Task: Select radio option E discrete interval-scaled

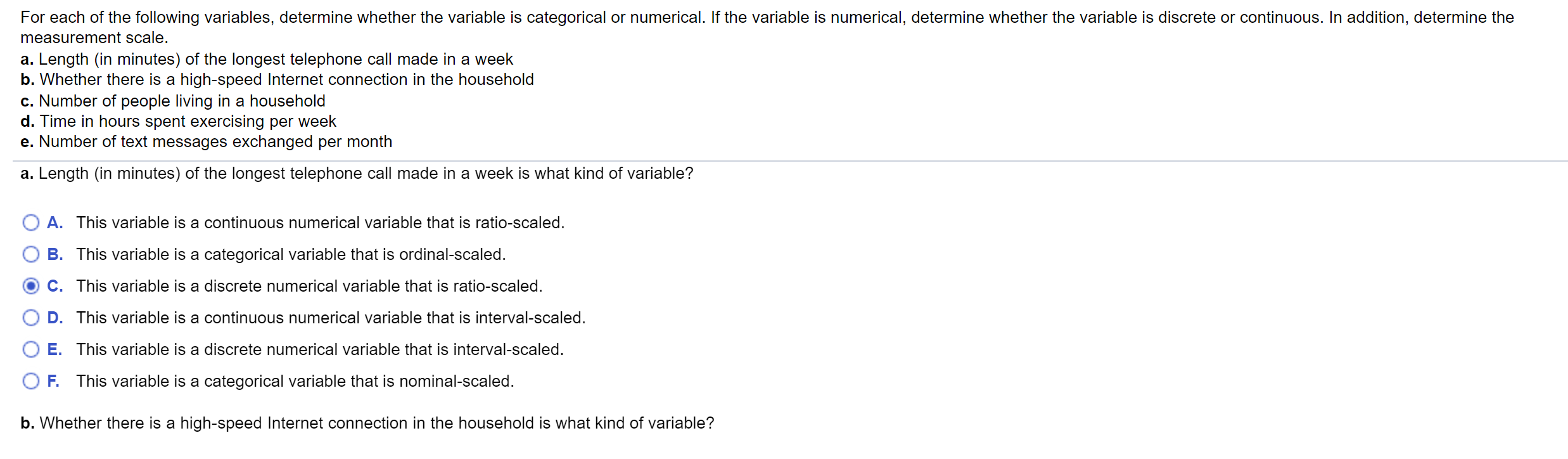Action: pyautogui.click(x=30, y=349)
